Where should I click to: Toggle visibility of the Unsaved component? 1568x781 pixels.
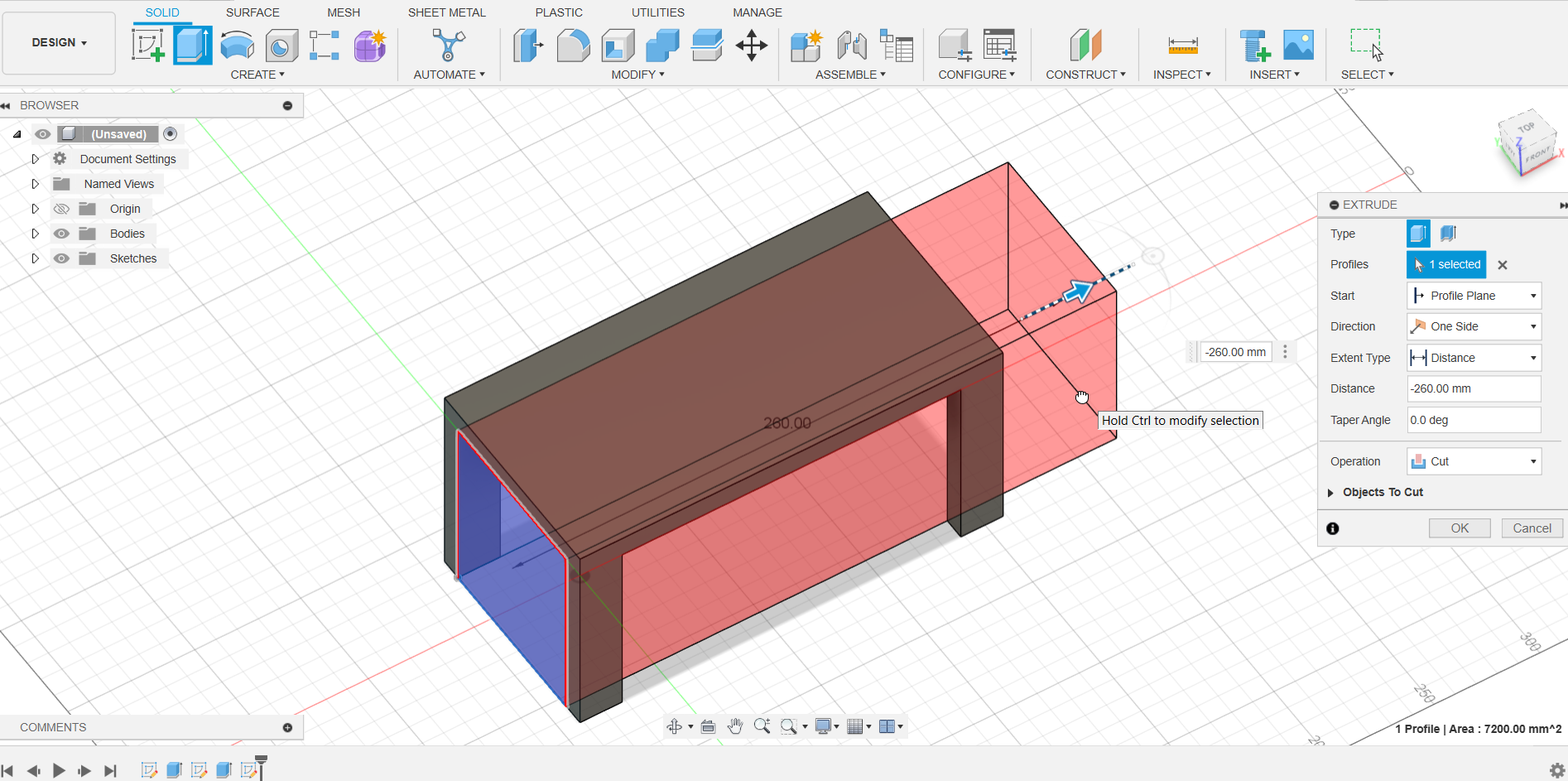[x=43, y=134]
